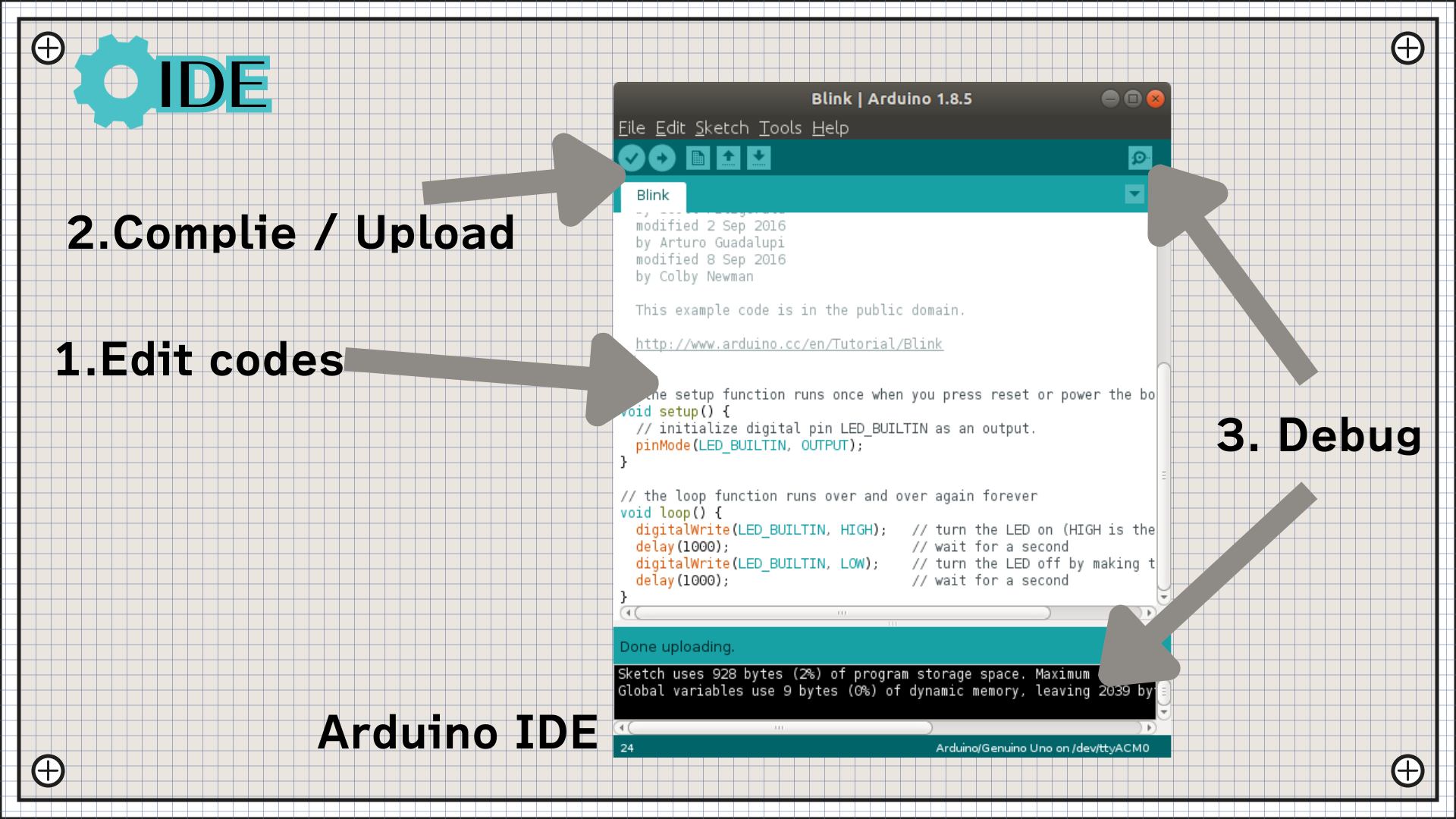
Task: Click the Arduino/Genuino Uno board status text
Action: pos(1042,748)
